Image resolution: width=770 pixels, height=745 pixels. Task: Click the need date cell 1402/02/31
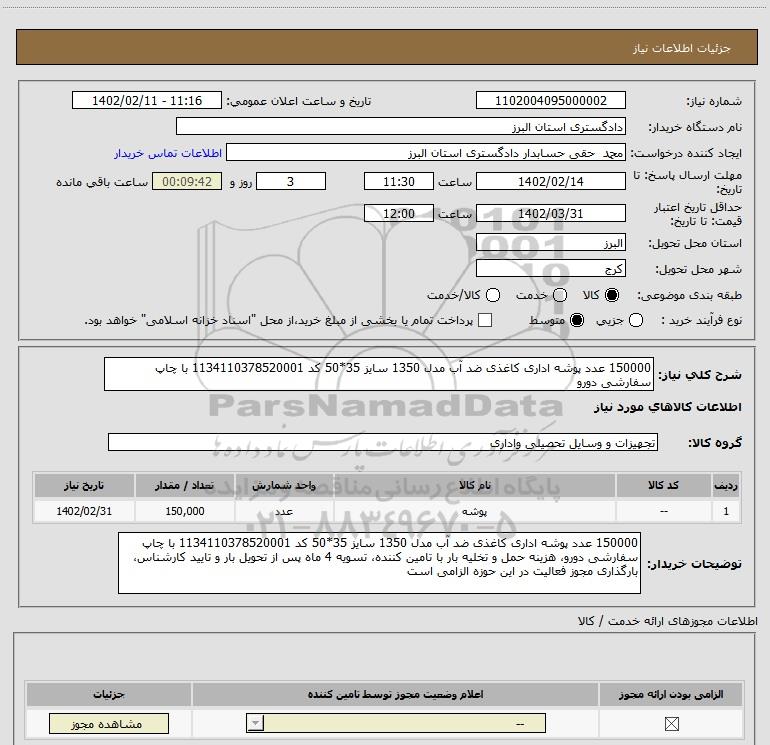tap(84, 511)
